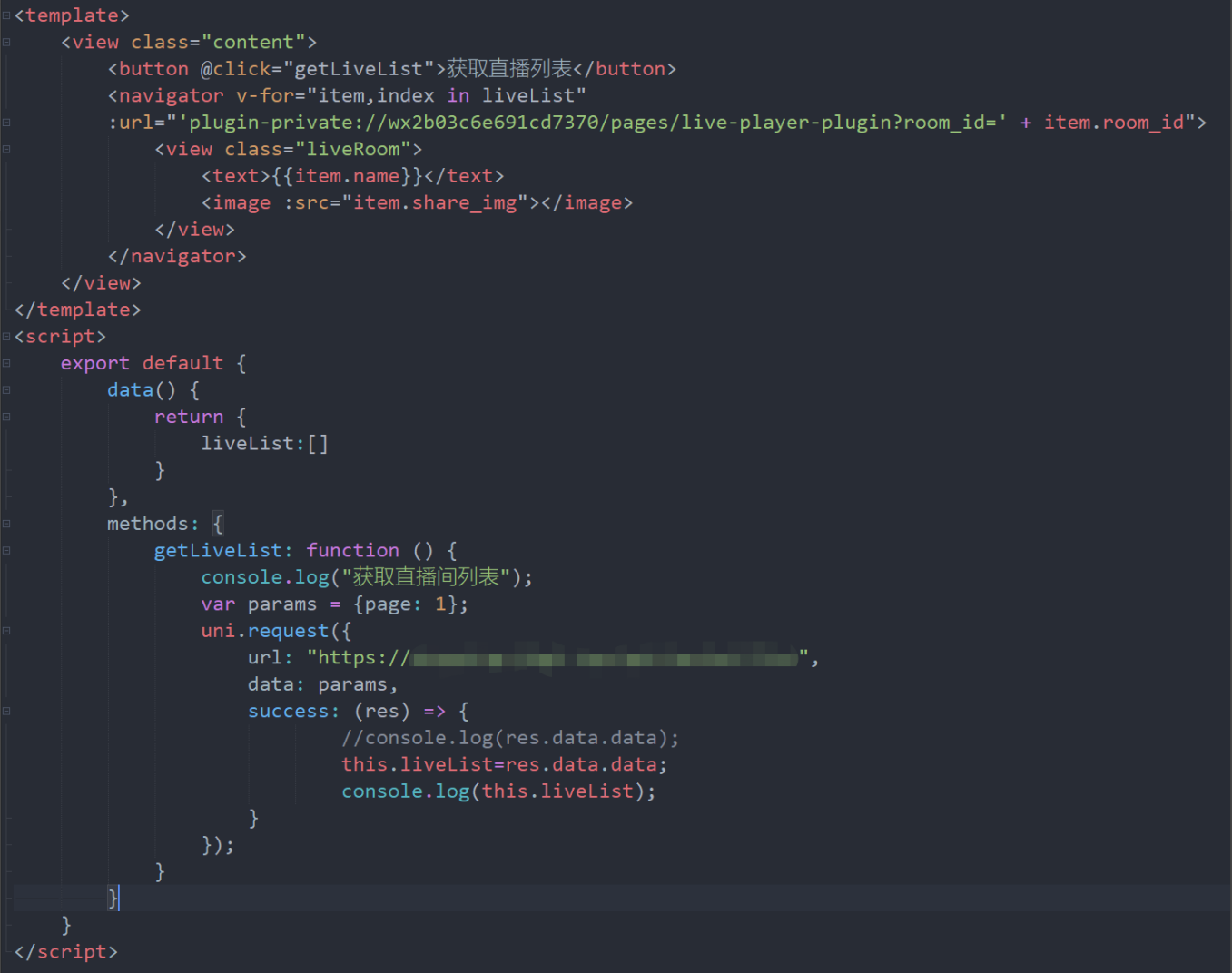Collapse fold at view class="content" line
The height and width of the screenshot is (973, 1232).
(x=6, y=42)
